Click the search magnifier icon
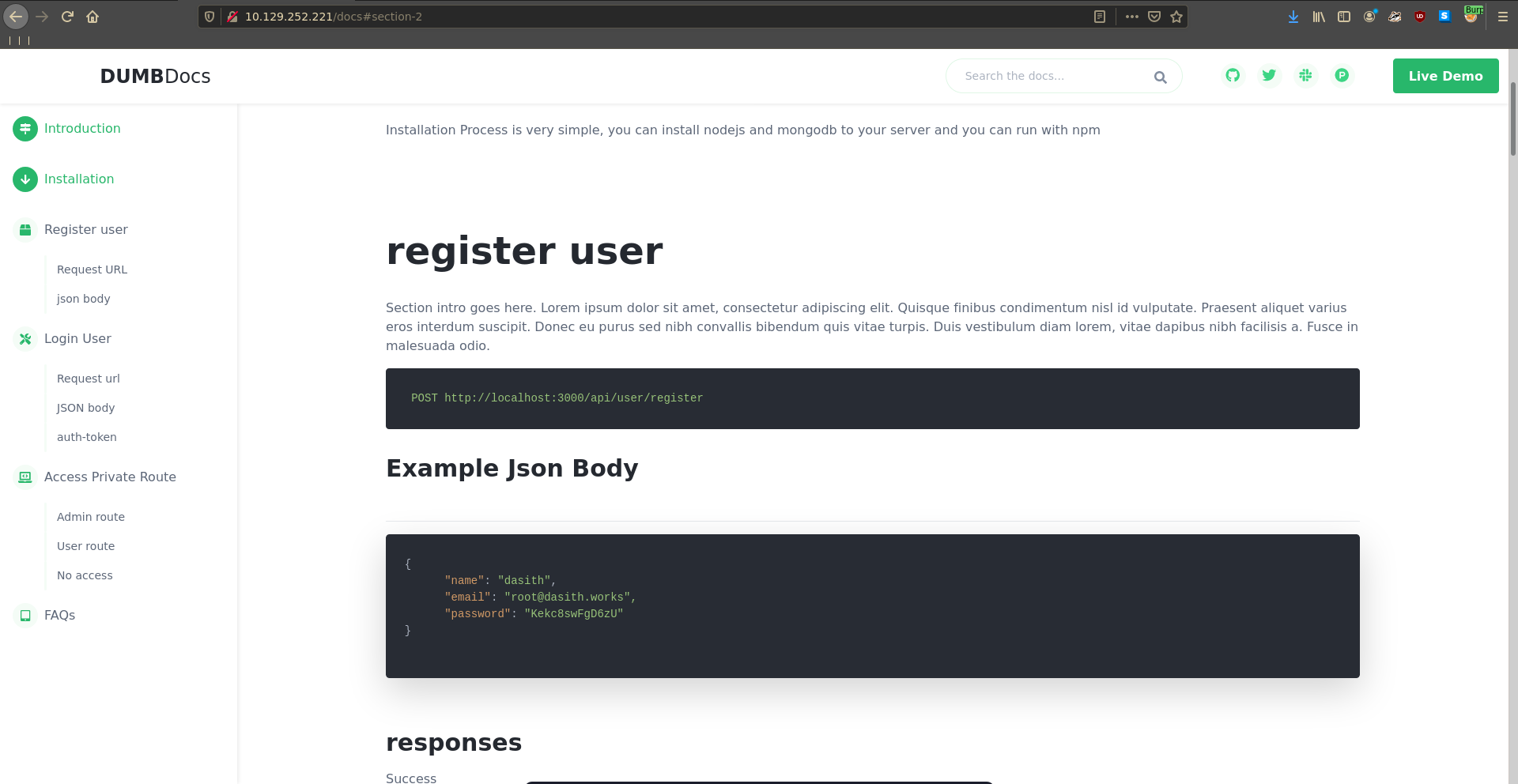This screenshot has height=784, width=1518. click(x=1160, y=77)
